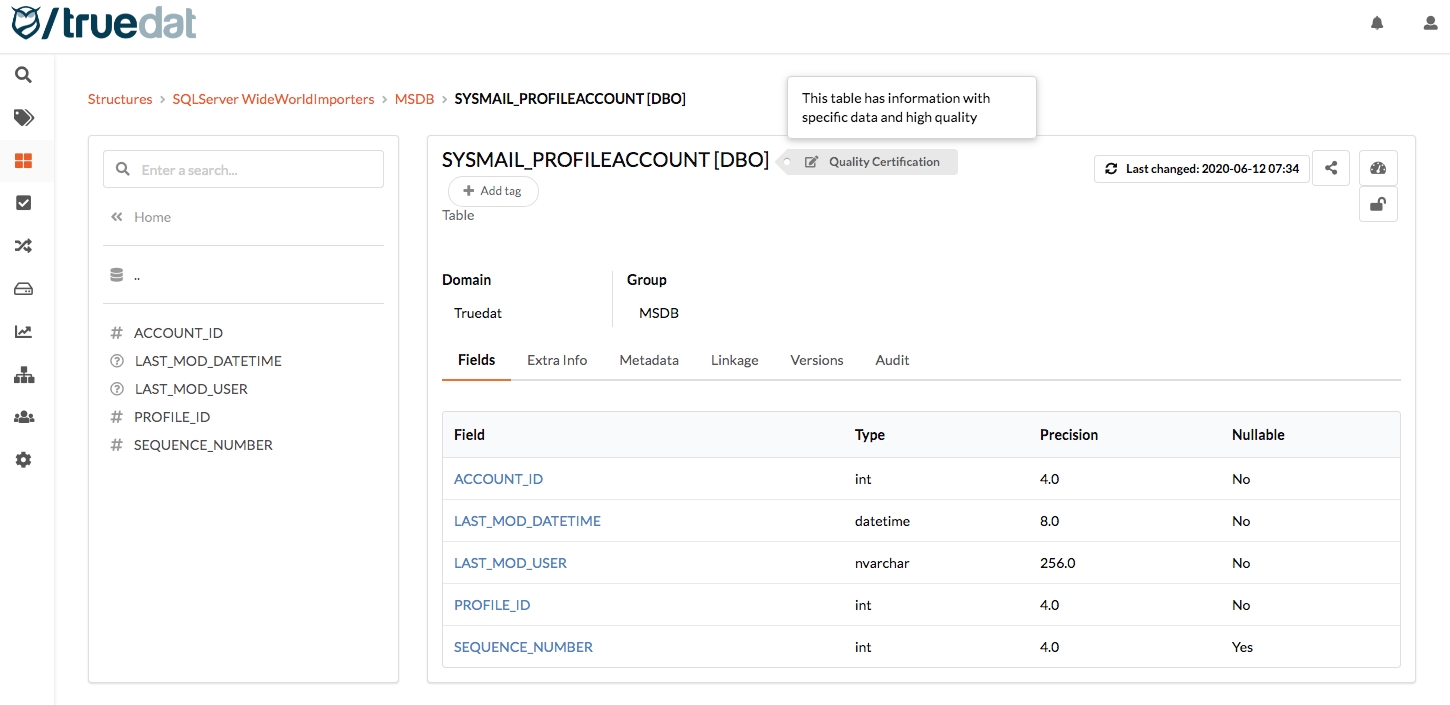Open the dashboard gauge icon button
The height and width of the screenshot is (705, 1450).
click(x=1378, y=168)
